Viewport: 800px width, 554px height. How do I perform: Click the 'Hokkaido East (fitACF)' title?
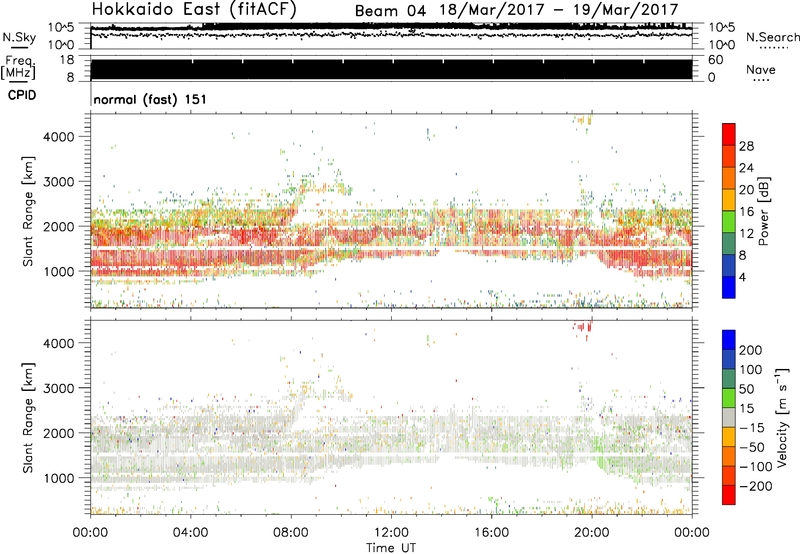click(194, 10)
